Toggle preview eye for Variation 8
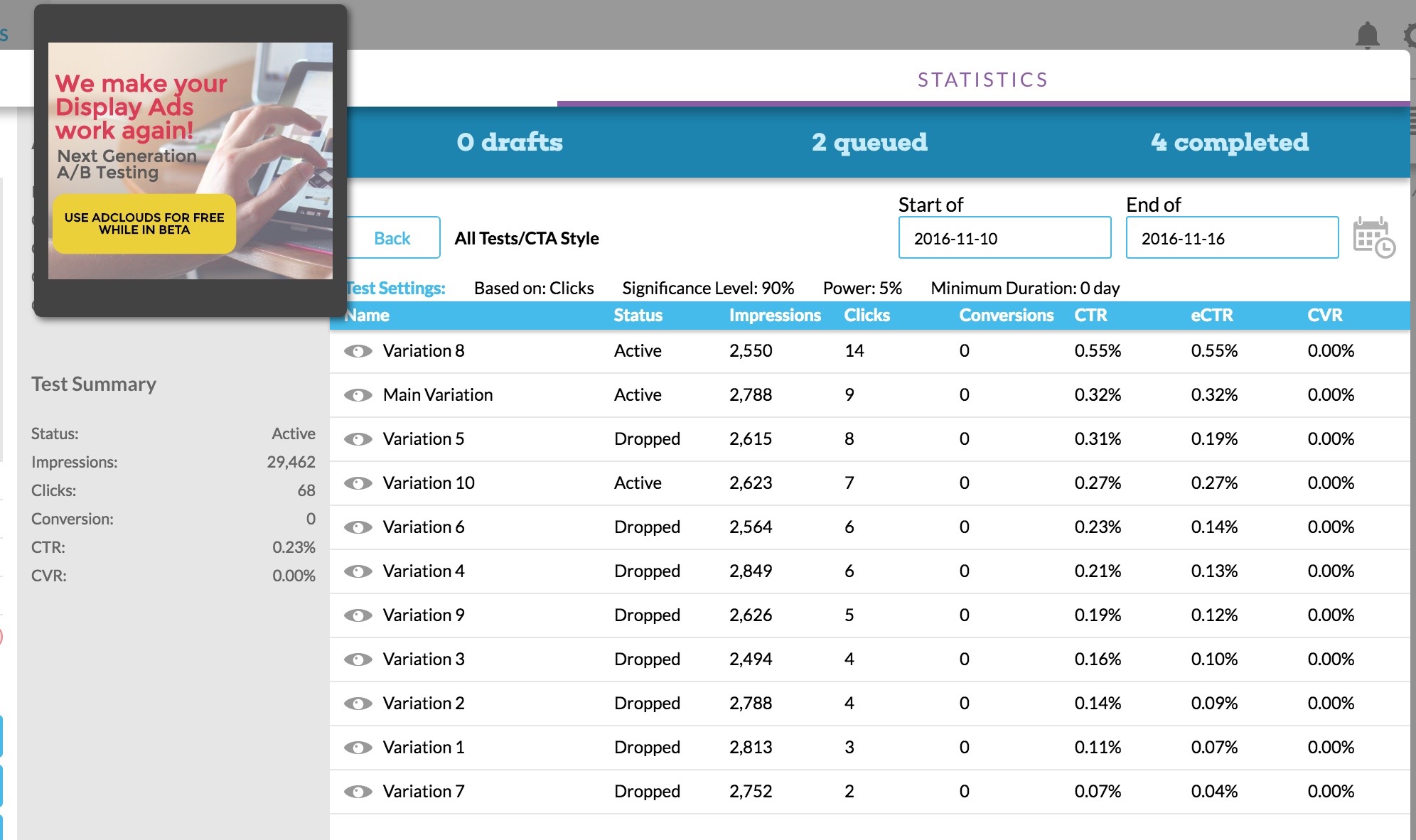Viewport: 1416px width, 840px height. click(x=358, y=351)
